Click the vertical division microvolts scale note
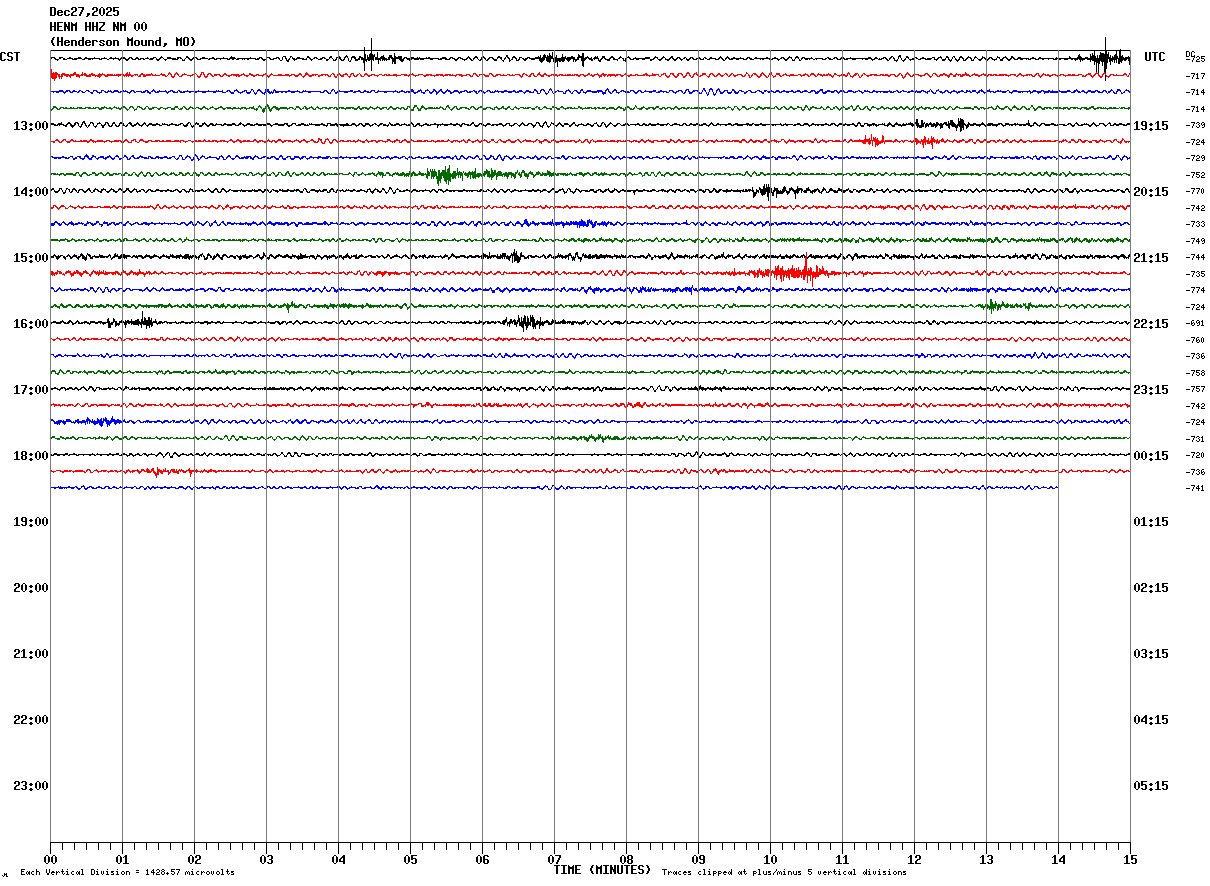Image resolution: width=1210 pixels, height=886 pixels. point(127,873)
